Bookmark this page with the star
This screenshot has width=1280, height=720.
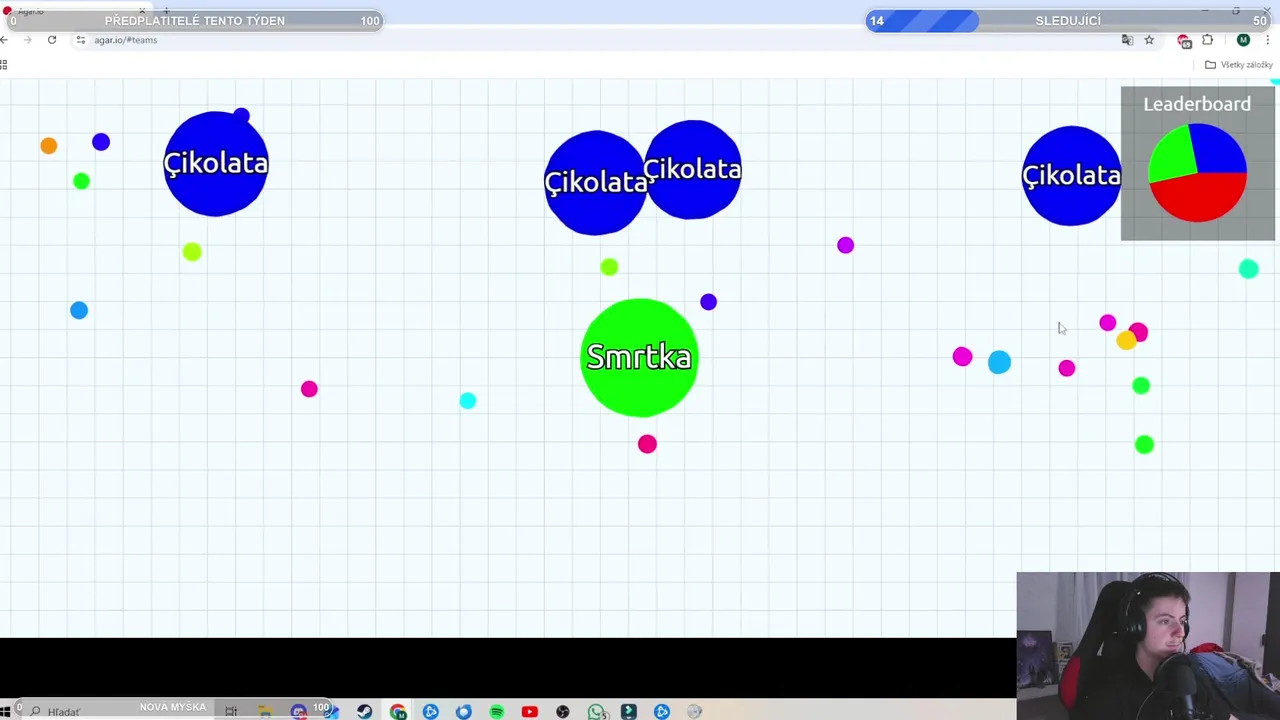pos(1149,40)
